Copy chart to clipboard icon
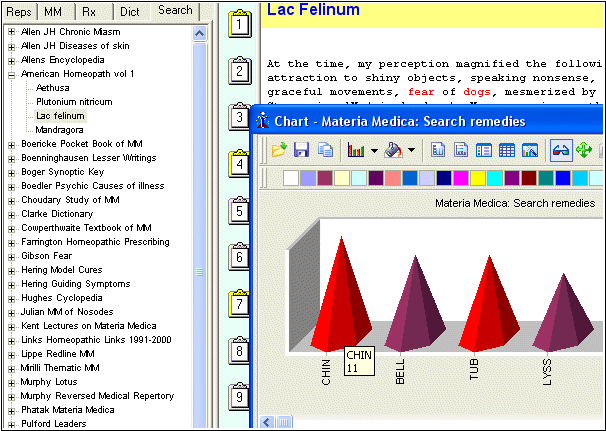 (325, 150)
